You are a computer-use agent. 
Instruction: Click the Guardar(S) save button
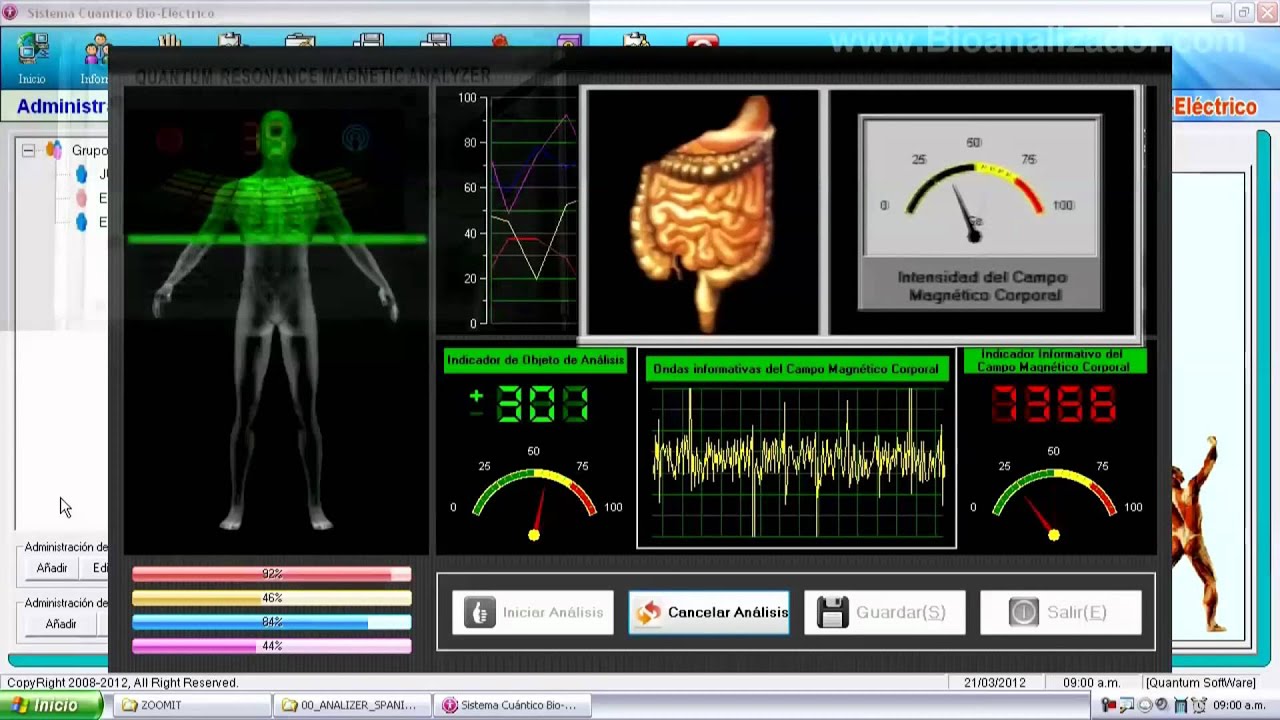point(885,612)
